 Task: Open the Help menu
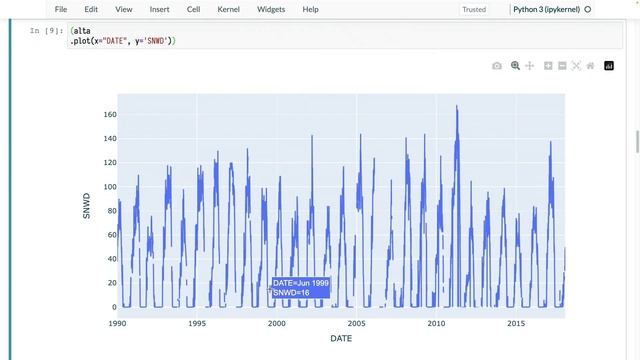tap(310, 9)
